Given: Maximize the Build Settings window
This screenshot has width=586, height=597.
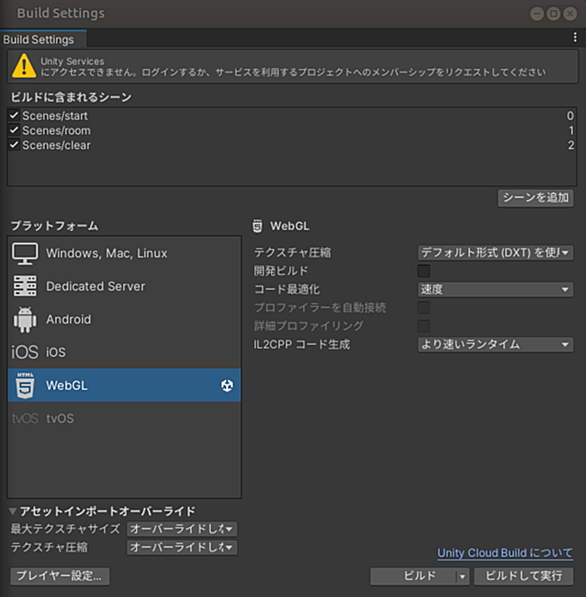Looking at the screenshot, I should coord(553,14).
